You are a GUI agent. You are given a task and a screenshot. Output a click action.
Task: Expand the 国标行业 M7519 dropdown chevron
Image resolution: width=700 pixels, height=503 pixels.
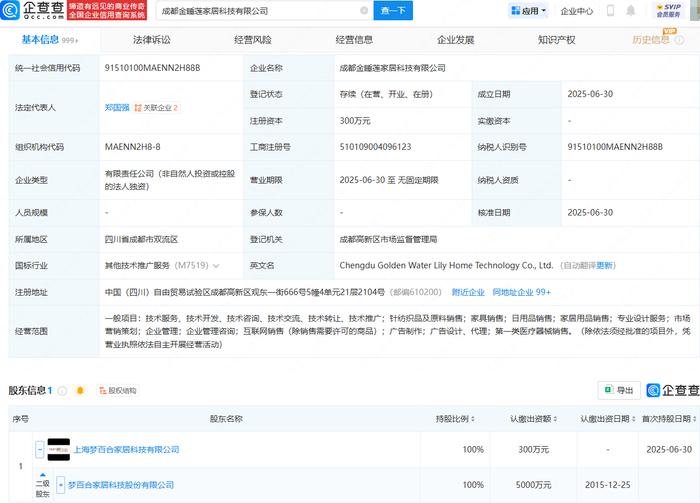(x=217, y=266)
